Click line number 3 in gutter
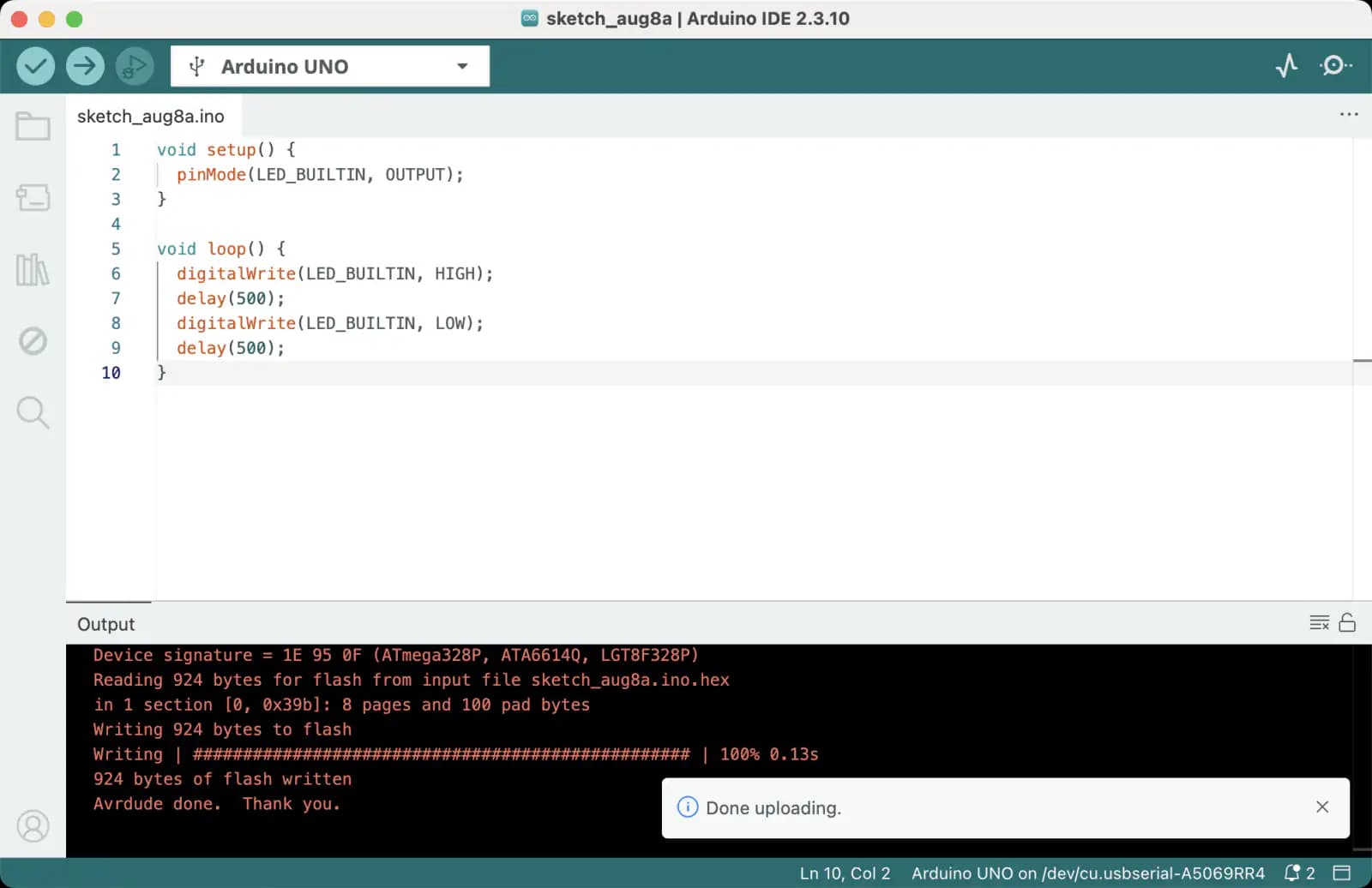Image resolution: width=1372 pixels, height=888 pixels. point(116,200)
